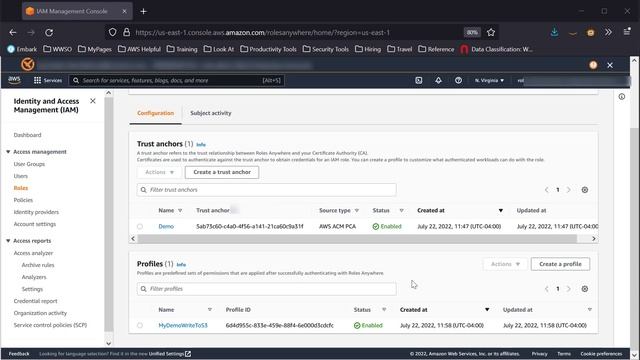
Task: Open the Dashboard nav item
Action: coord(27,135)
